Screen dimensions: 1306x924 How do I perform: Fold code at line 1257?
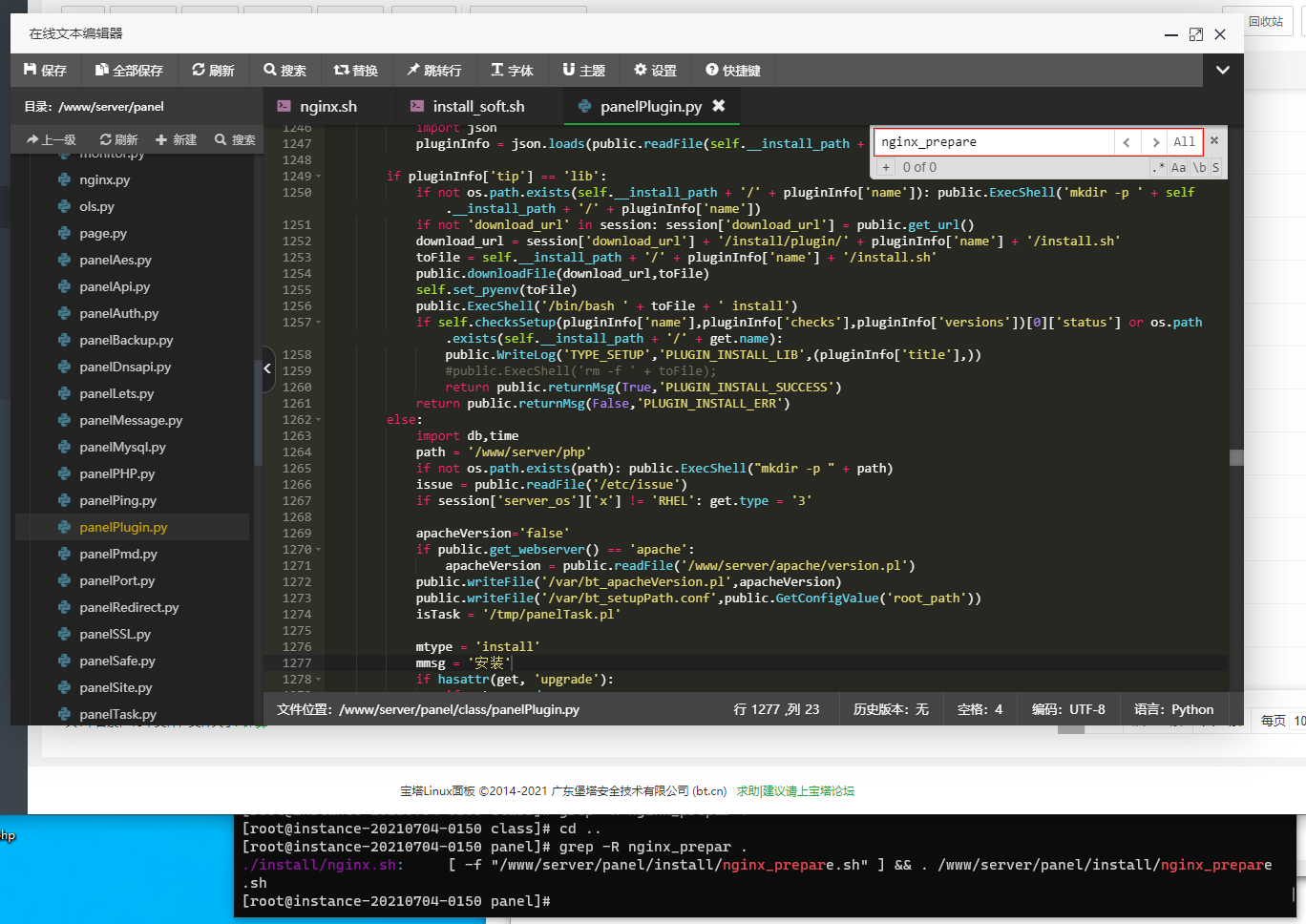[x=318, y=323]
